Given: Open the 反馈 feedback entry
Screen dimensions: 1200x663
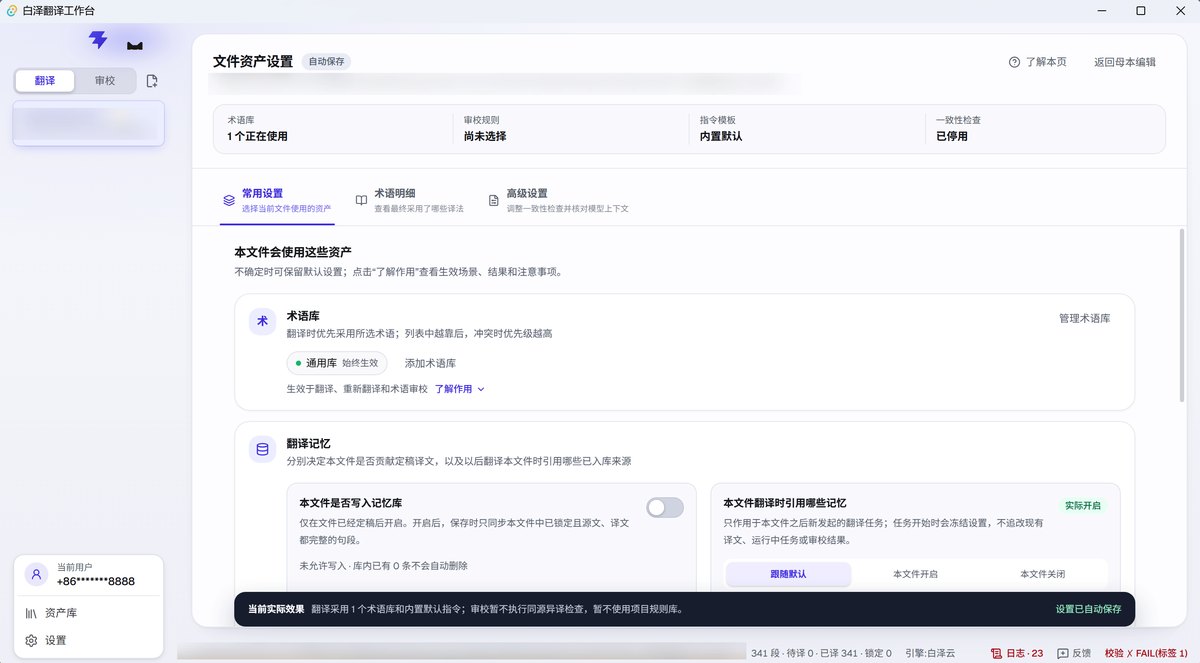Looking at the screenshot, I should tap(1074, 653).
